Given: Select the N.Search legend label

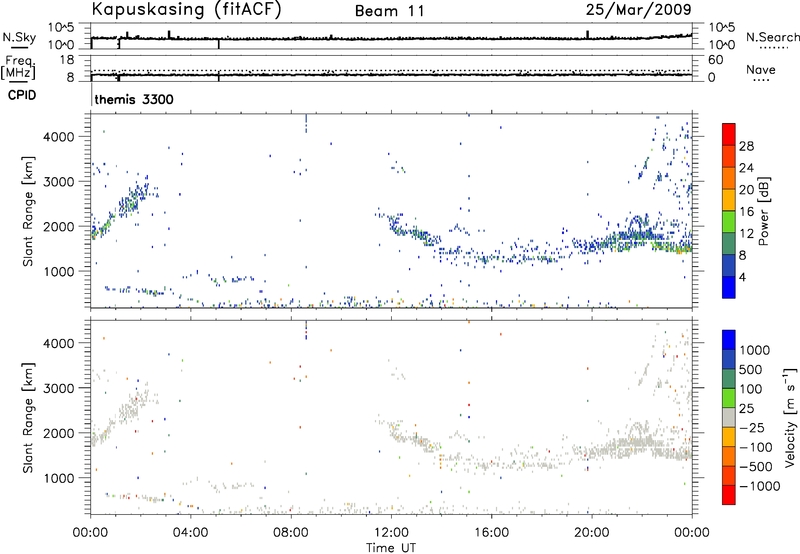Looking at the screenshot, I should 772,37.
